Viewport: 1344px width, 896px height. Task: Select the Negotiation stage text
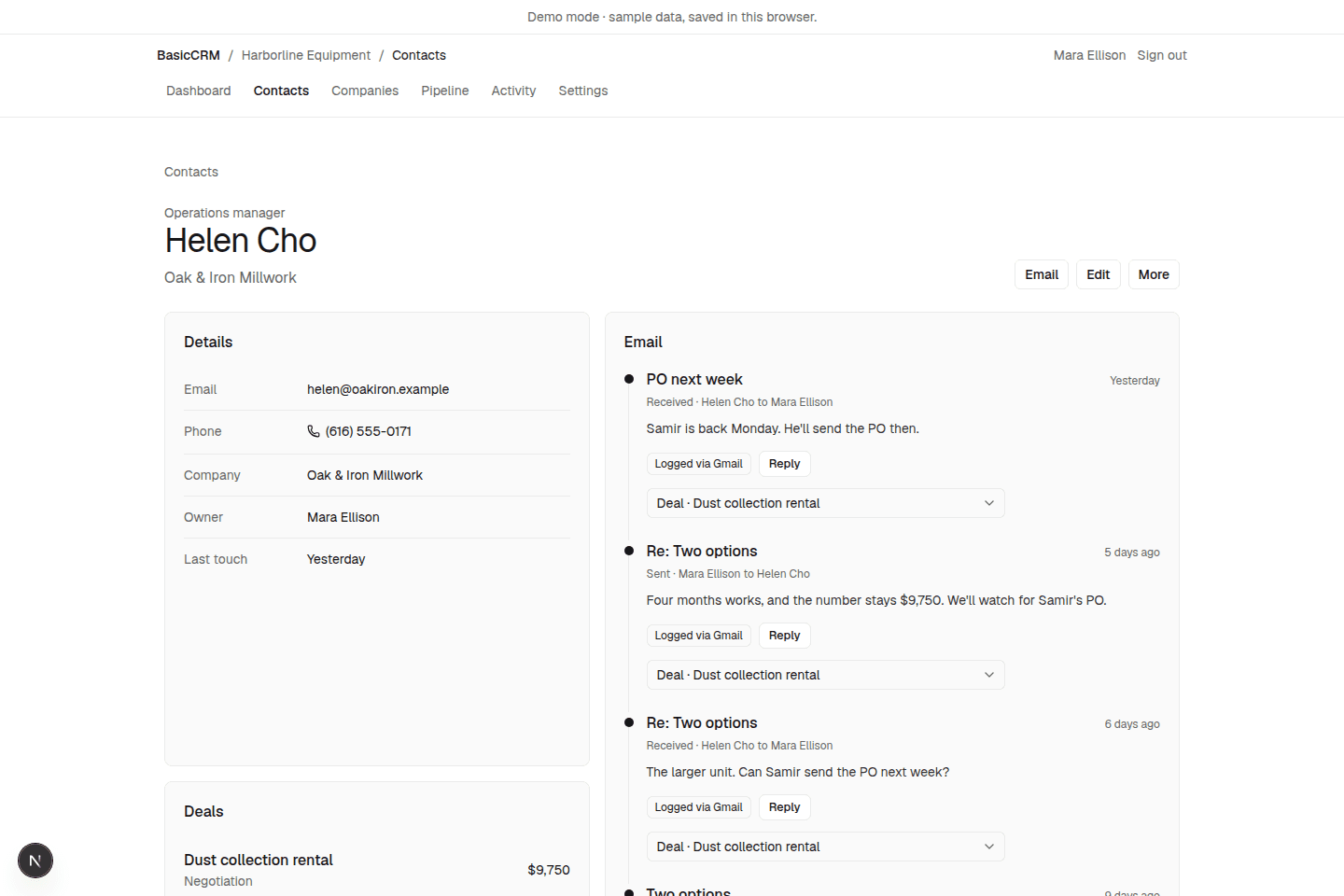(218, 881)
